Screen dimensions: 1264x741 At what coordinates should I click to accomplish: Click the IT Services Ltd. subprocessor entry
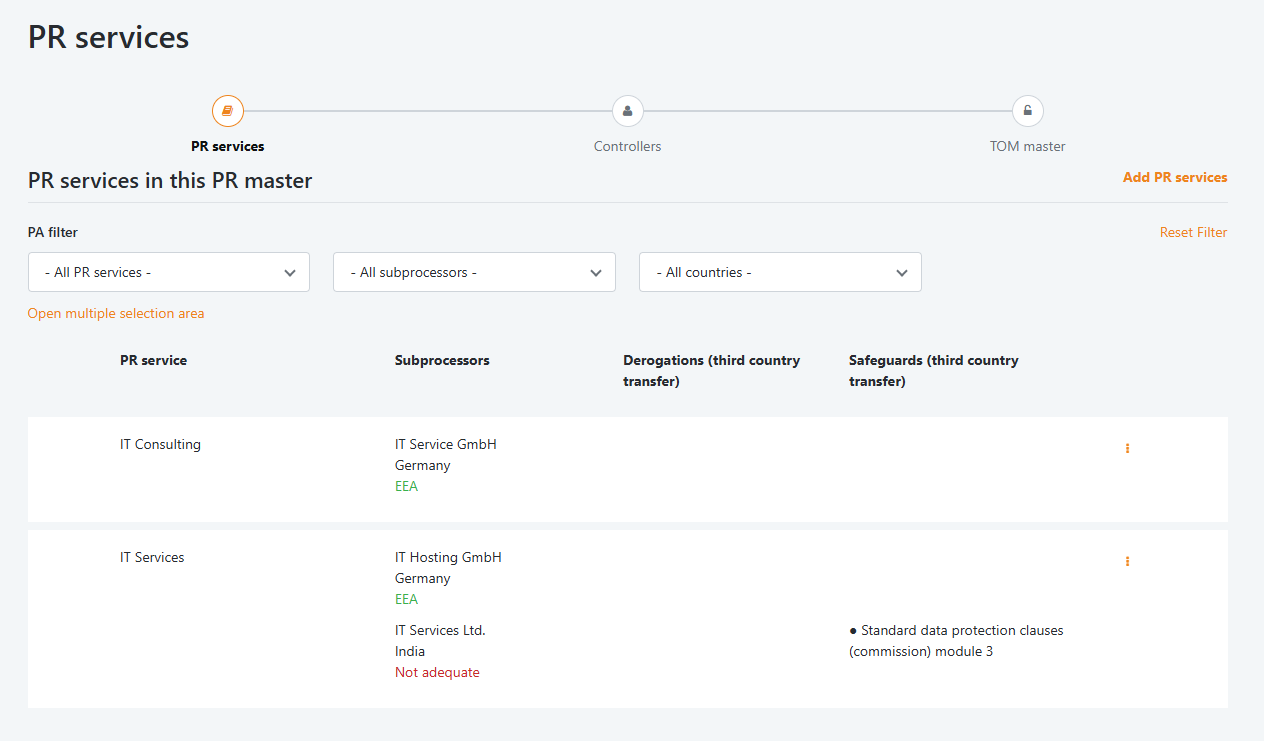440,630
